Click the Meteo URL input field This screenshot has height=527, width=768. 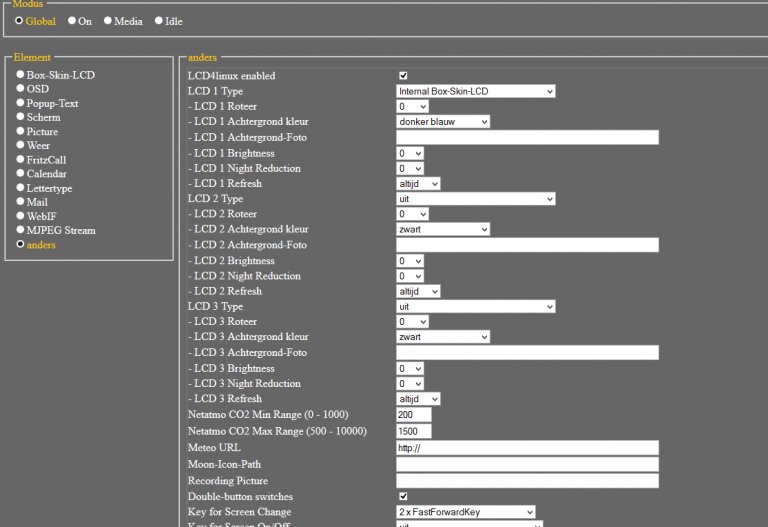tap(527, 448)
